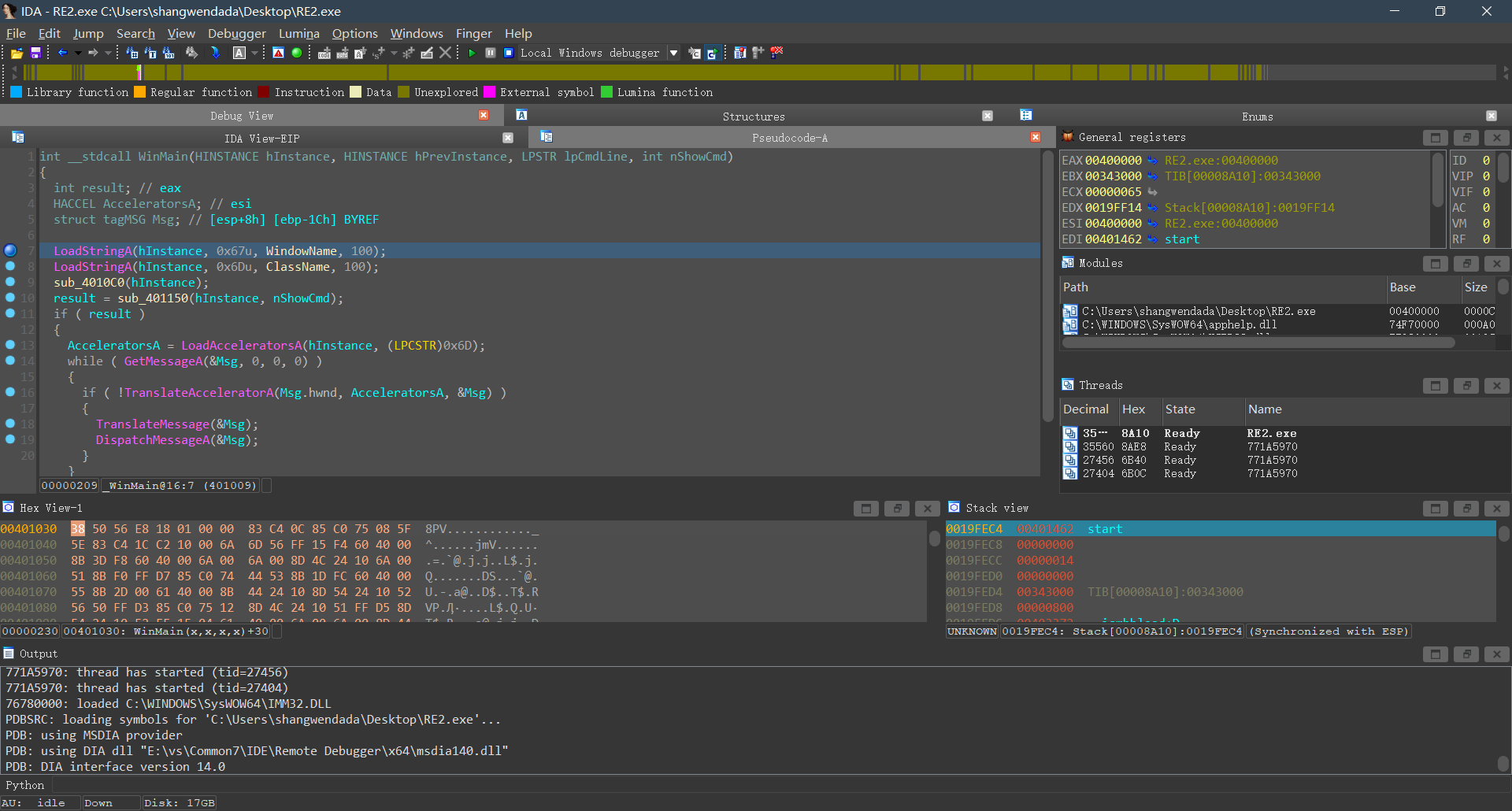Jump forward with the gray right arrow

93,53
